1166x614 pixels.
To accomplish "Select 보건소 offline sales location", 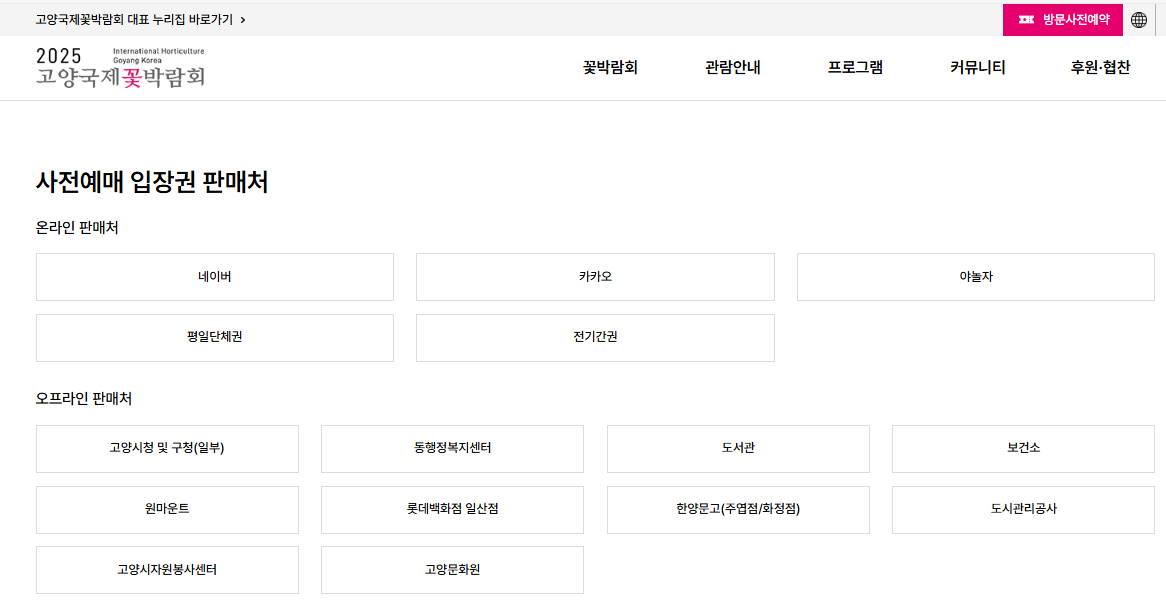I will [x=1022, y=449].
